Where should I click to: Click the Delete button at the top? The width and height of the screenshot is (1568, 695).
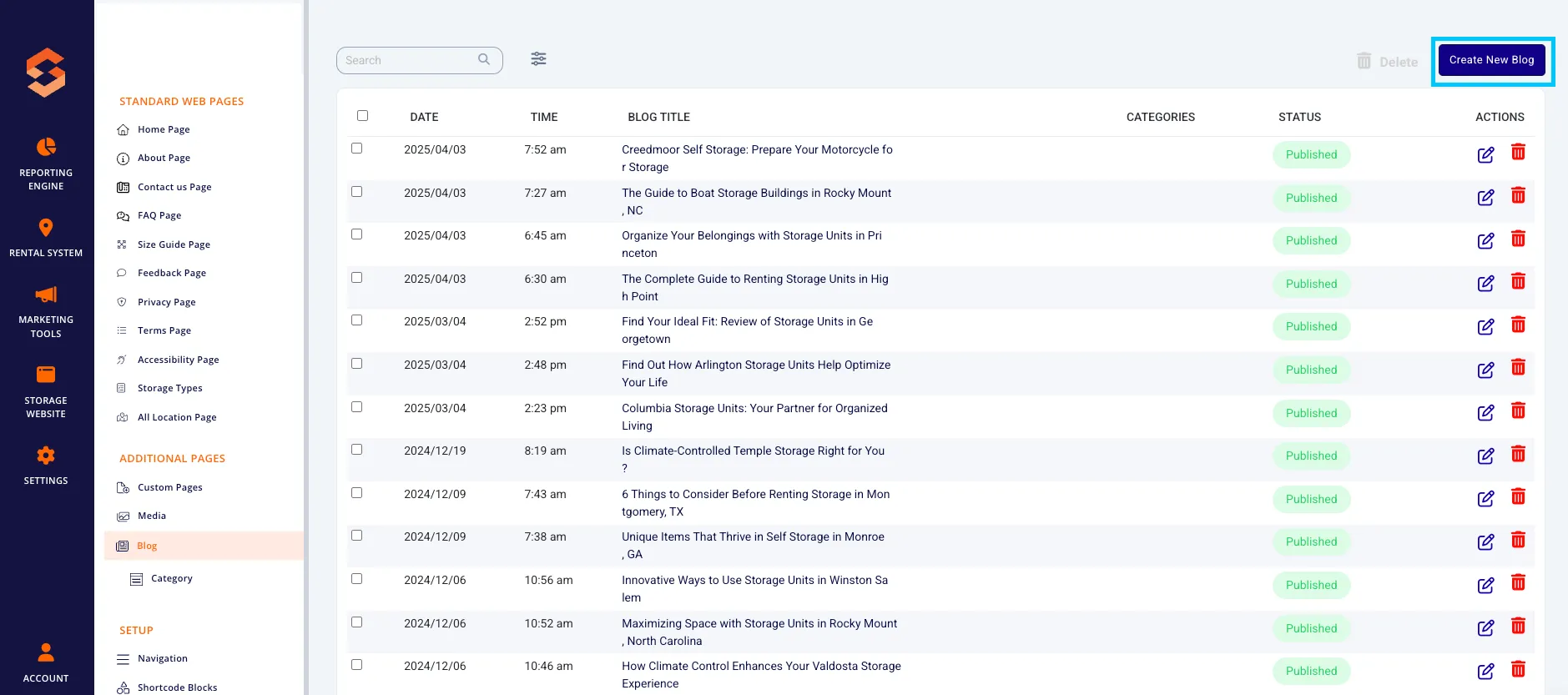[x=1387, y=62]
